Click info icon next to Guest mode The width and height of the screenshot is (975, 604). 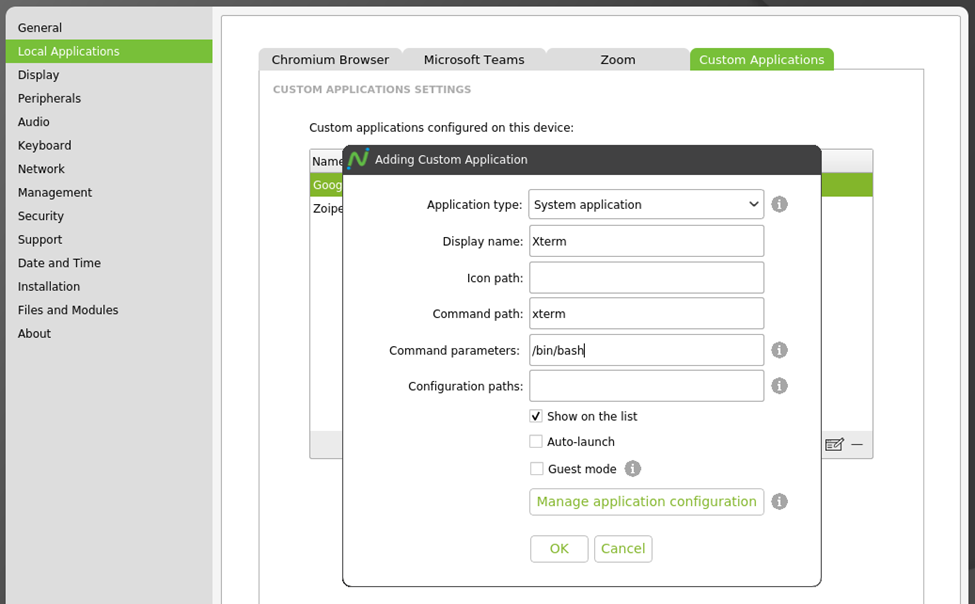click(x=632, y=468)
